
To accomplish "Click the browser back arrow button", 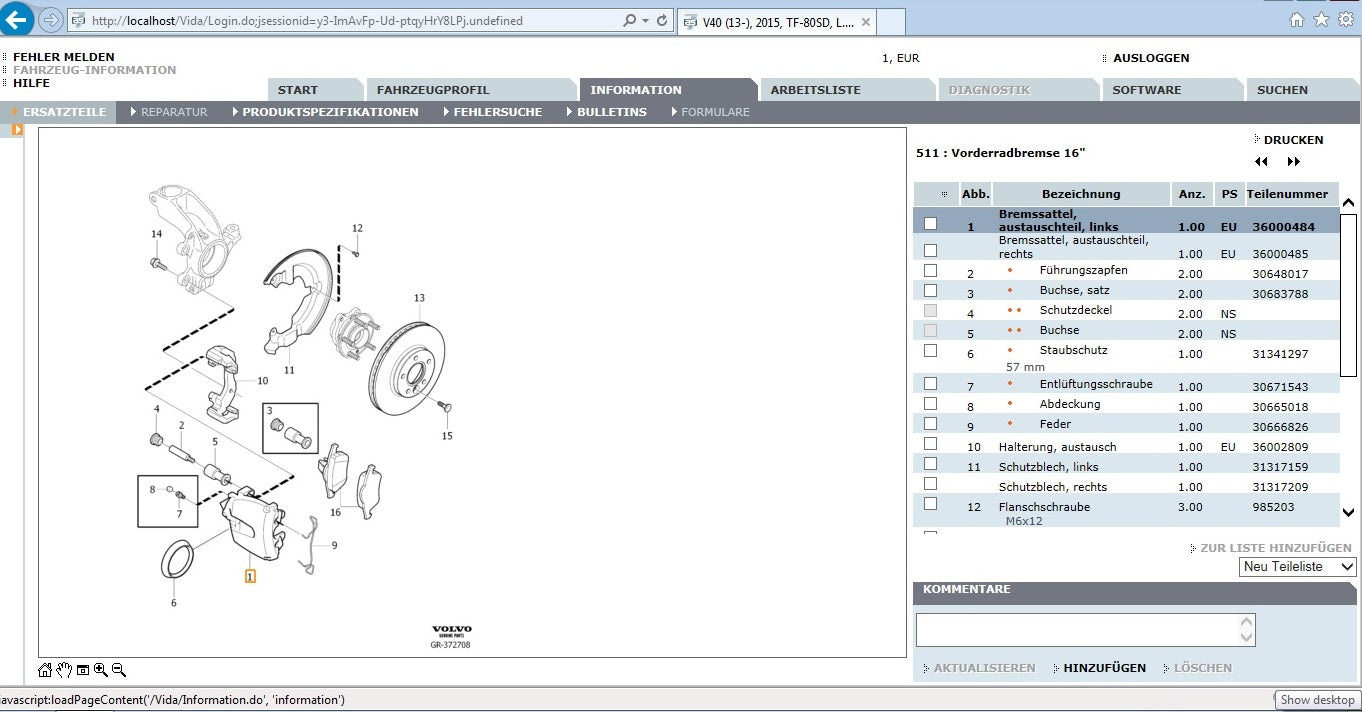I will [17, 19].
